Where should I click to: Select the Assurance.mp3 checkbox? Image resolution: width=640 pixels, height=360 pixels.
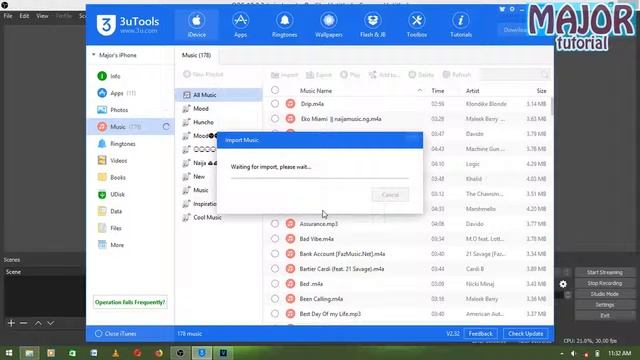pos(275,224)
